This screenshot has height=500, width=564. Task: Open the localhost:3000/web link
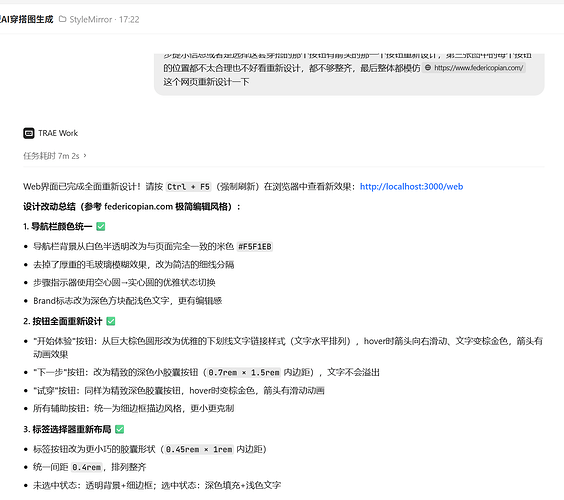[x=411, y=186]
